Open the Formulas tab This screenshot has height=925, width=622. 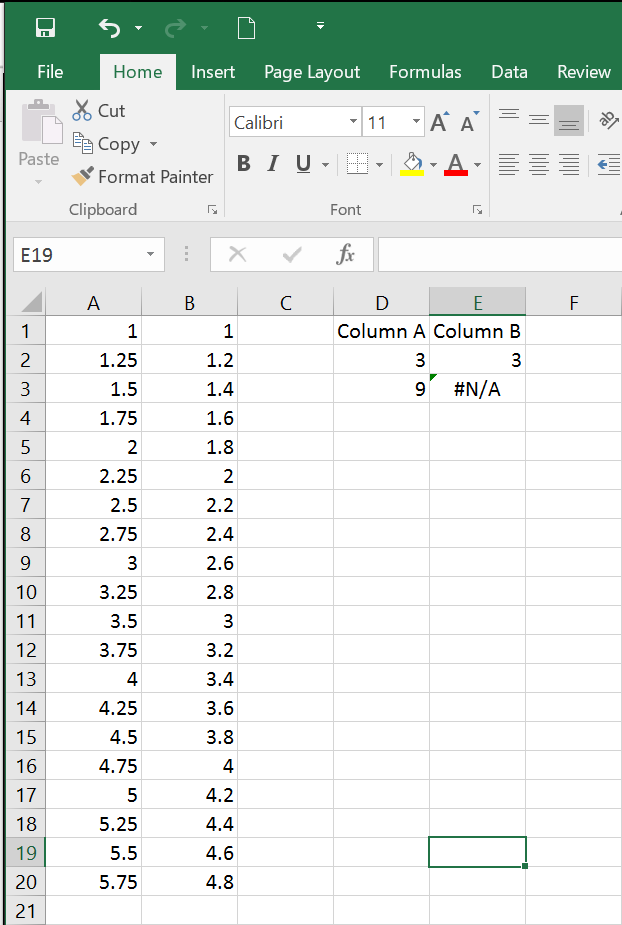point(425,72)
